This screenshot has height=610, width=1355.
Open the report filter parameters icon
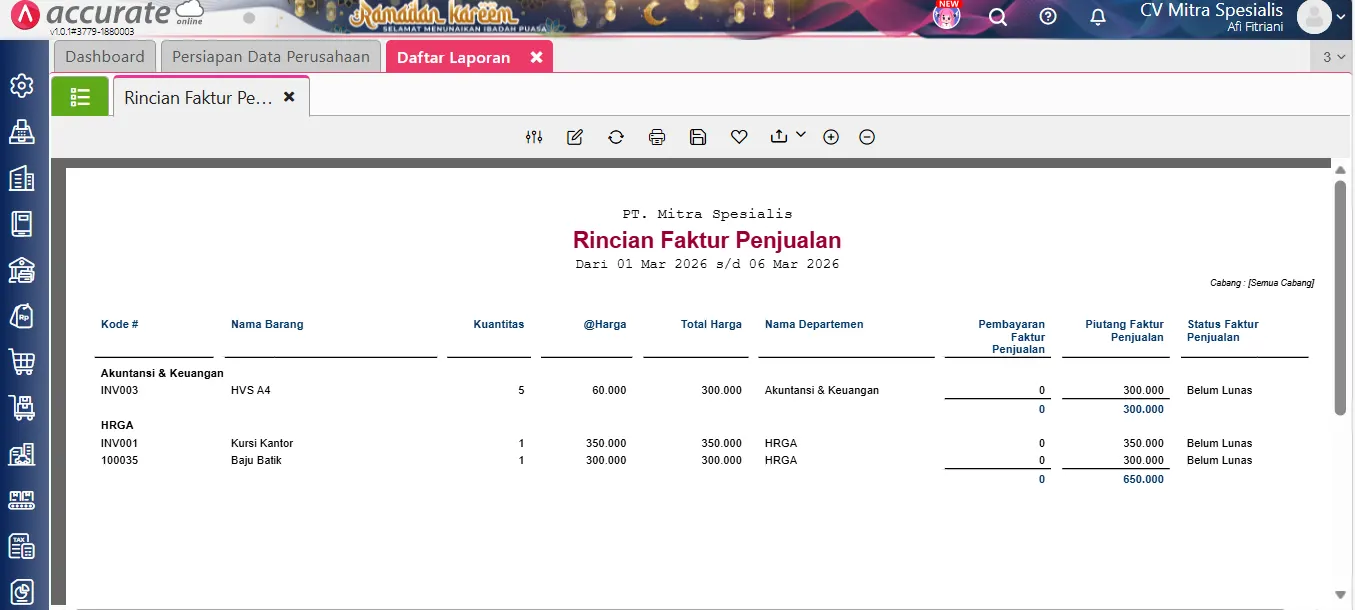coord(534,136)
